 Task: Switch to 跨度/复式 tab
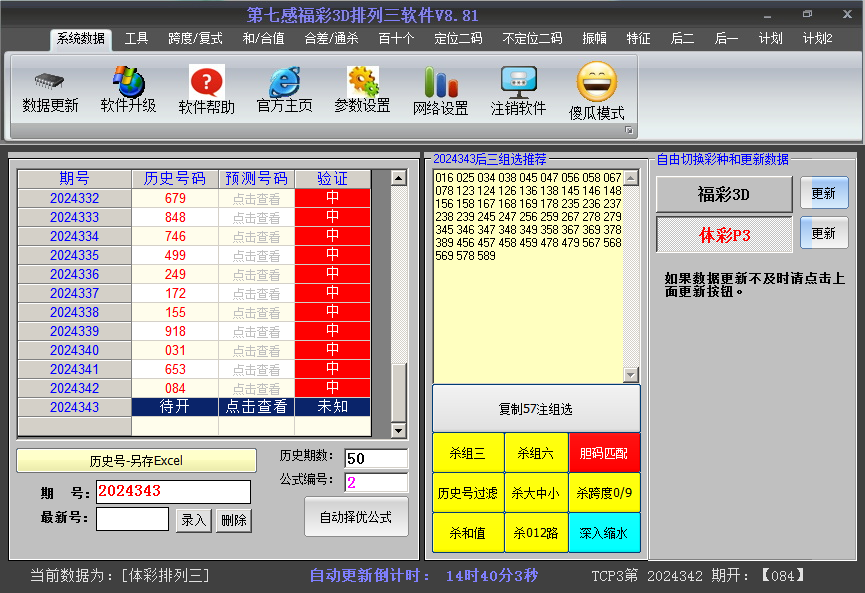(195, 39)
